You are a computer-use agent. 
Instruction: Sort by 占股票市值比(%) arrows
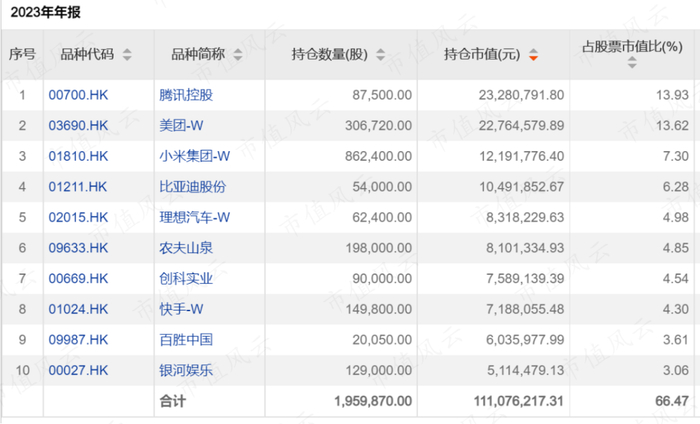632,62
